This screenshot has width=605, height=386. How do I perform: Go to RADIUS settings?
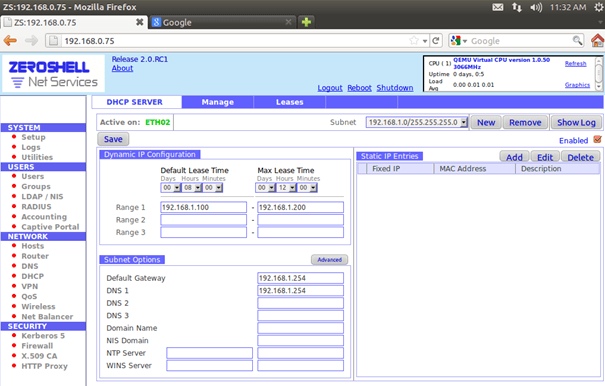pyautogui.click(x=36, y=207)
